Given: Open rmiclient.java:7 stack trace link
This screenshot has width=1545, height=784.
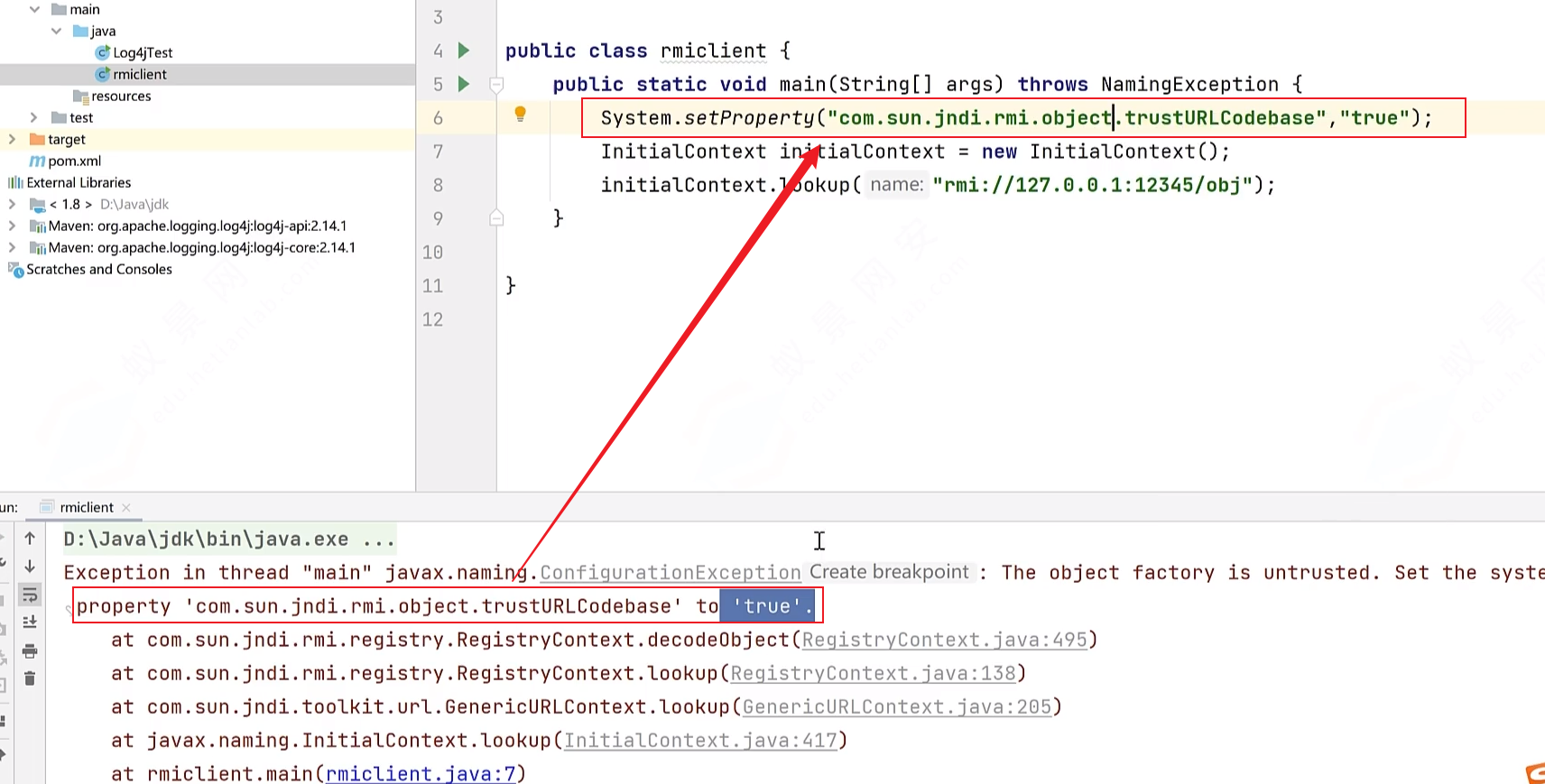Looking at the screenshot, I should (x=421, y=774).
